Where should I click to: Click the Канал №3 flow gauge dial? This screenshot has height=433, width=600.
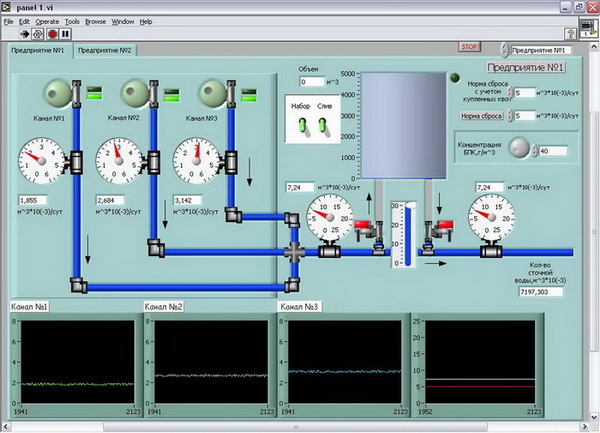point(196,161)
